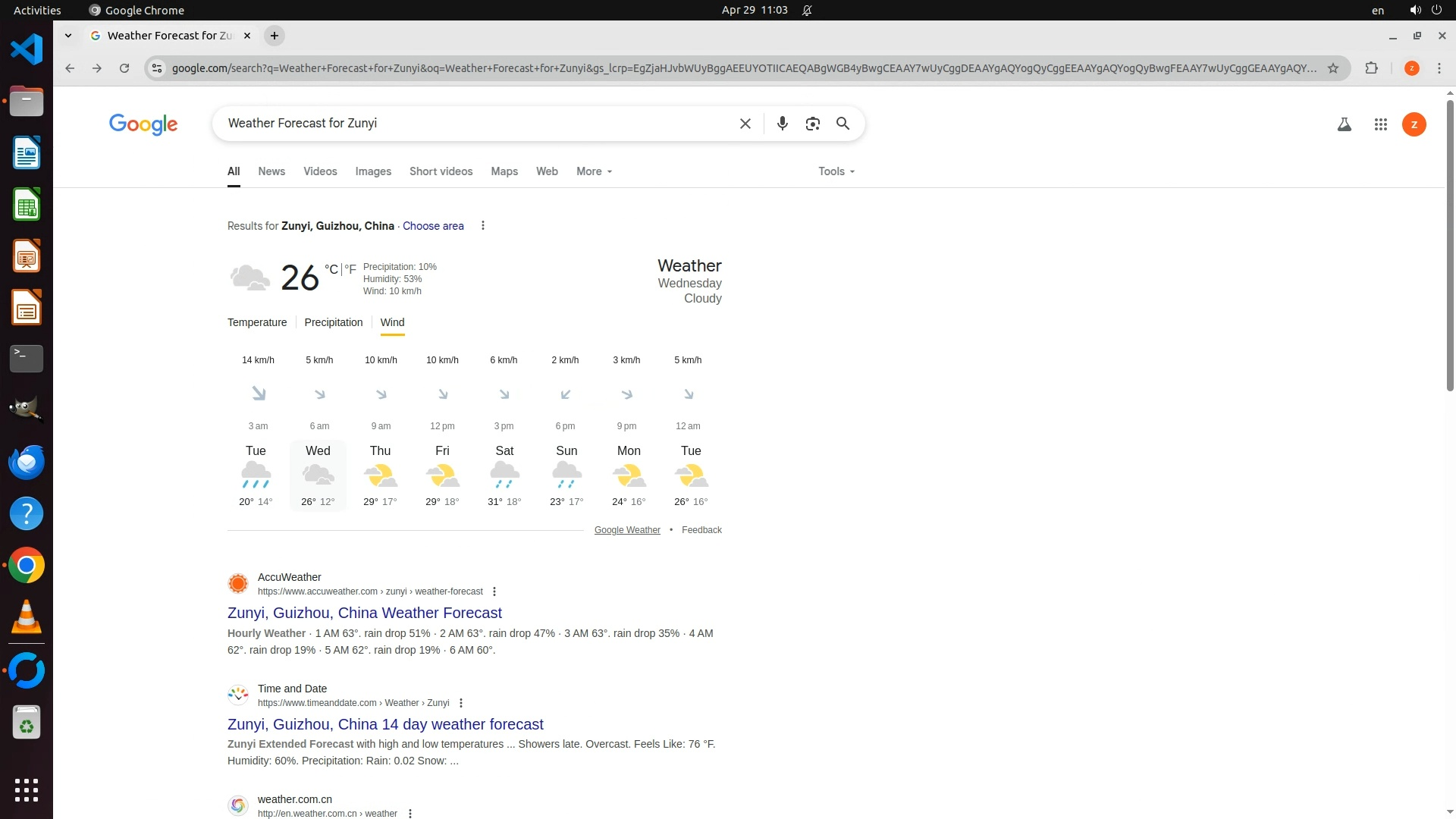Clear the search box text

745,124
